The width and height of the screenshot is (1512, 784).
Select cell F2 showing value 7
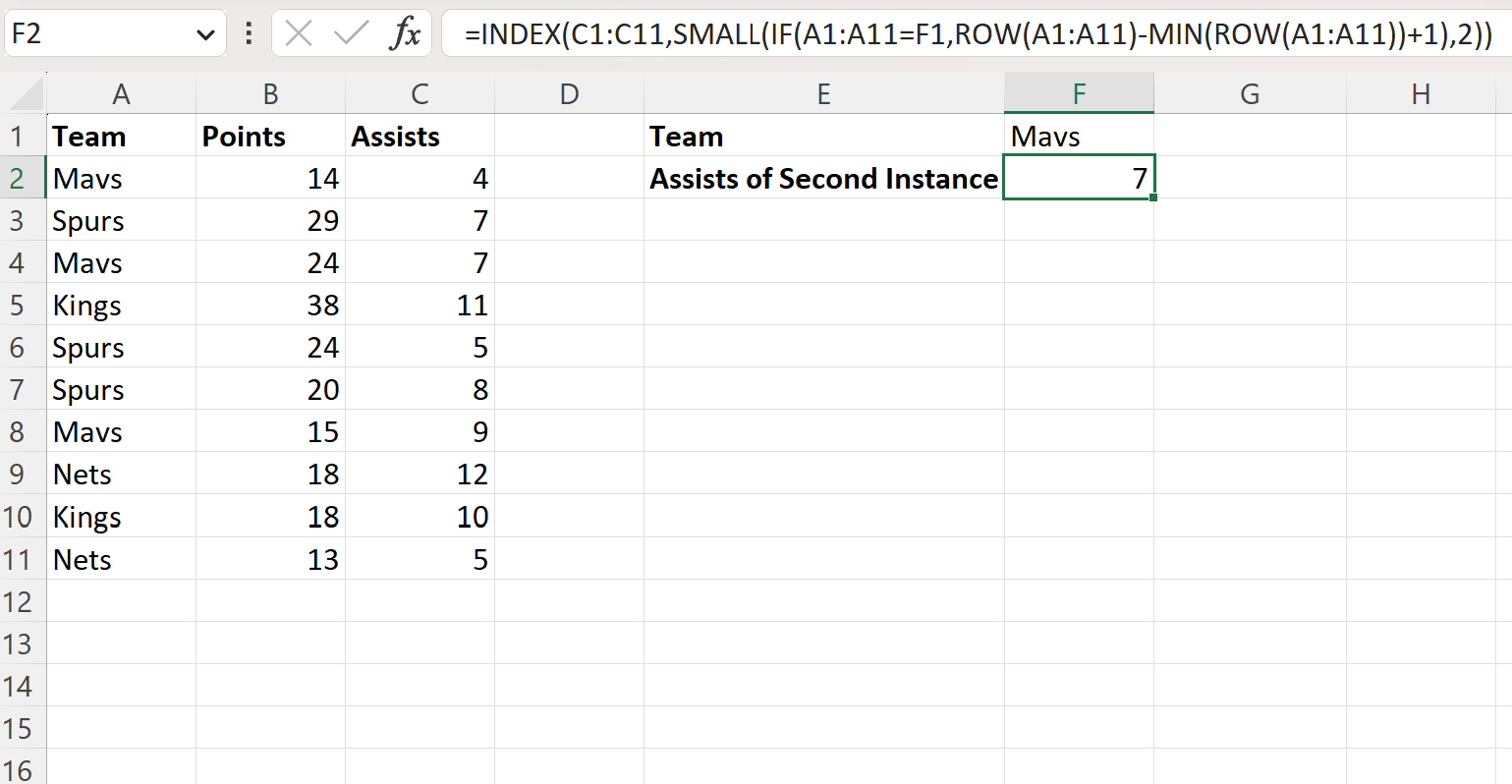1079,178
